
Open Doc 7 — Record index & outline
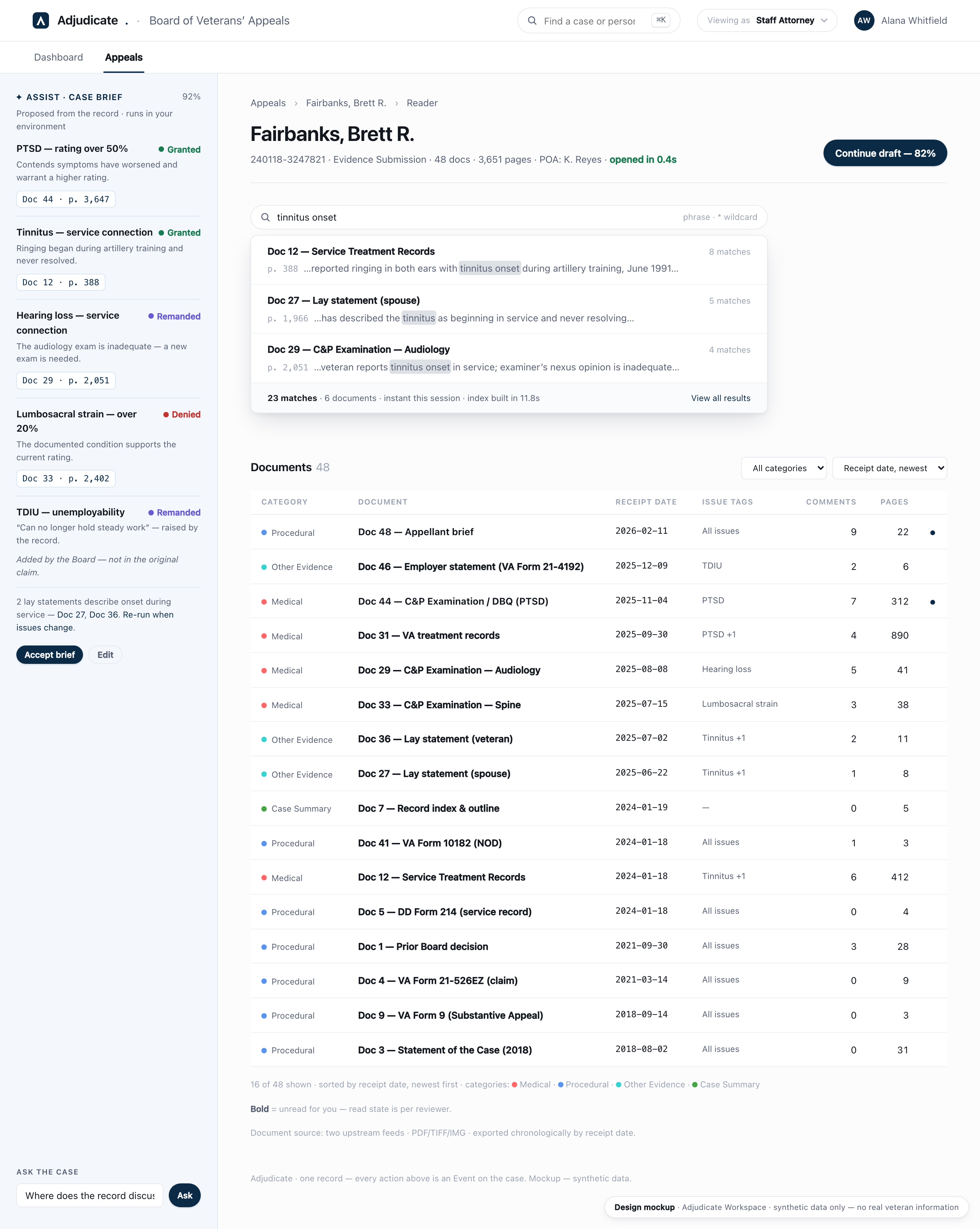pos(428,808)
